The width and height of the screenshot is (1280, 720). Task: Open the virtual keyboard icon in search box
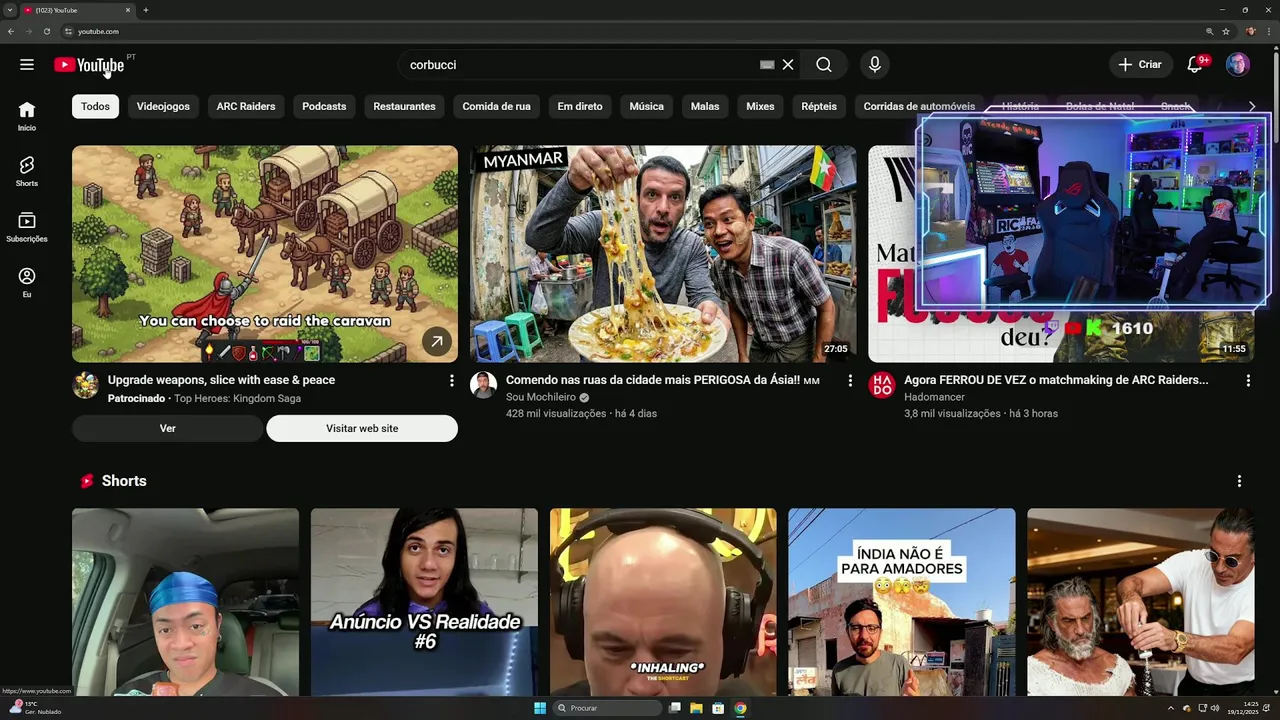click(x=767, y=64)
